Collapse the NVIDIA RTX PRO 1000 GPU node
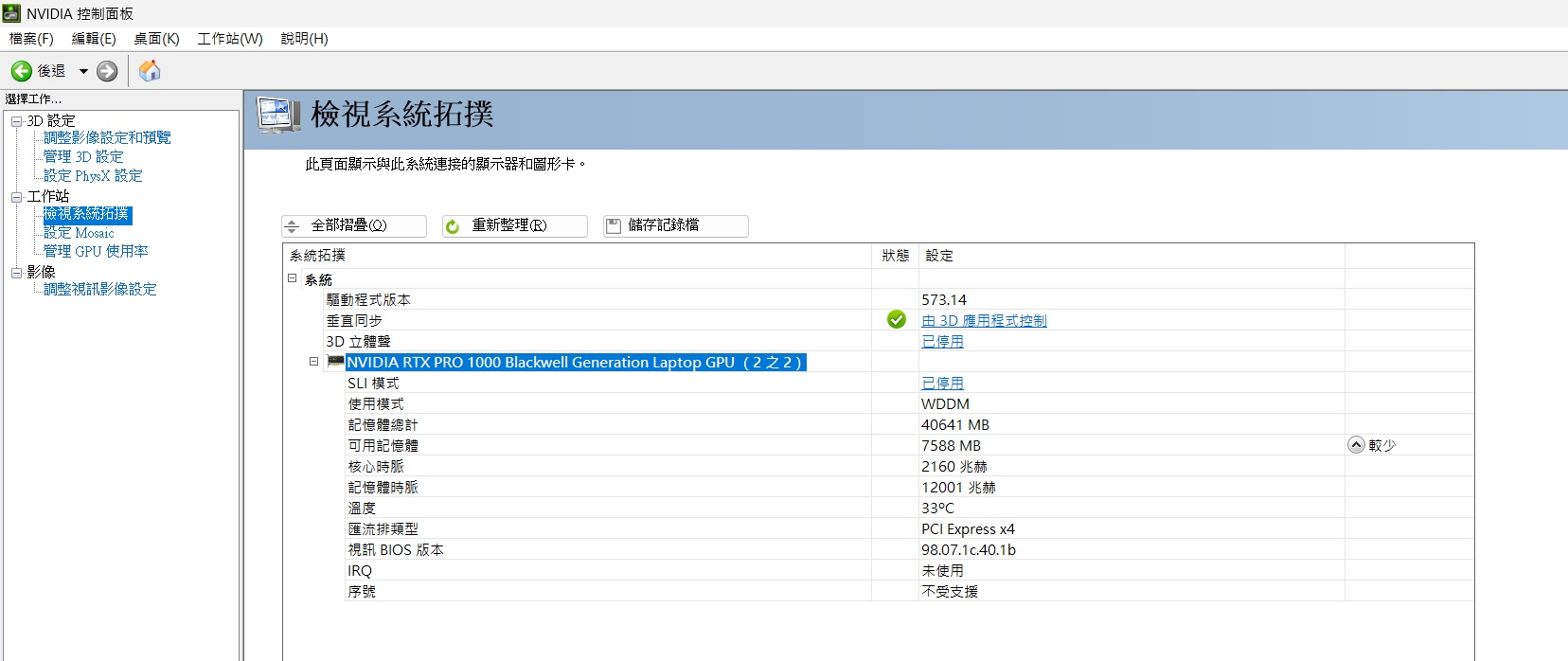 point(313,362)
